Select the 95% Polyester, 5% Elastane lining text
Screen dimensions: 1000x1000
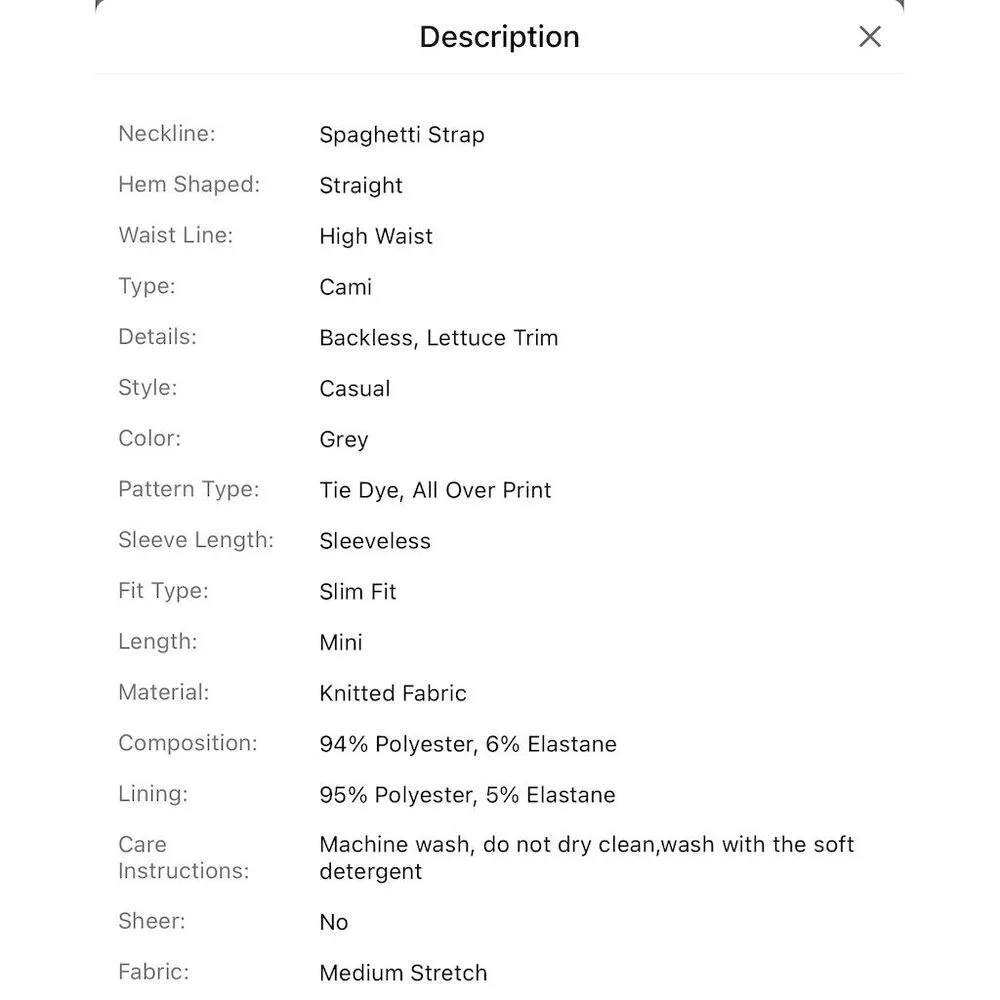467,795
